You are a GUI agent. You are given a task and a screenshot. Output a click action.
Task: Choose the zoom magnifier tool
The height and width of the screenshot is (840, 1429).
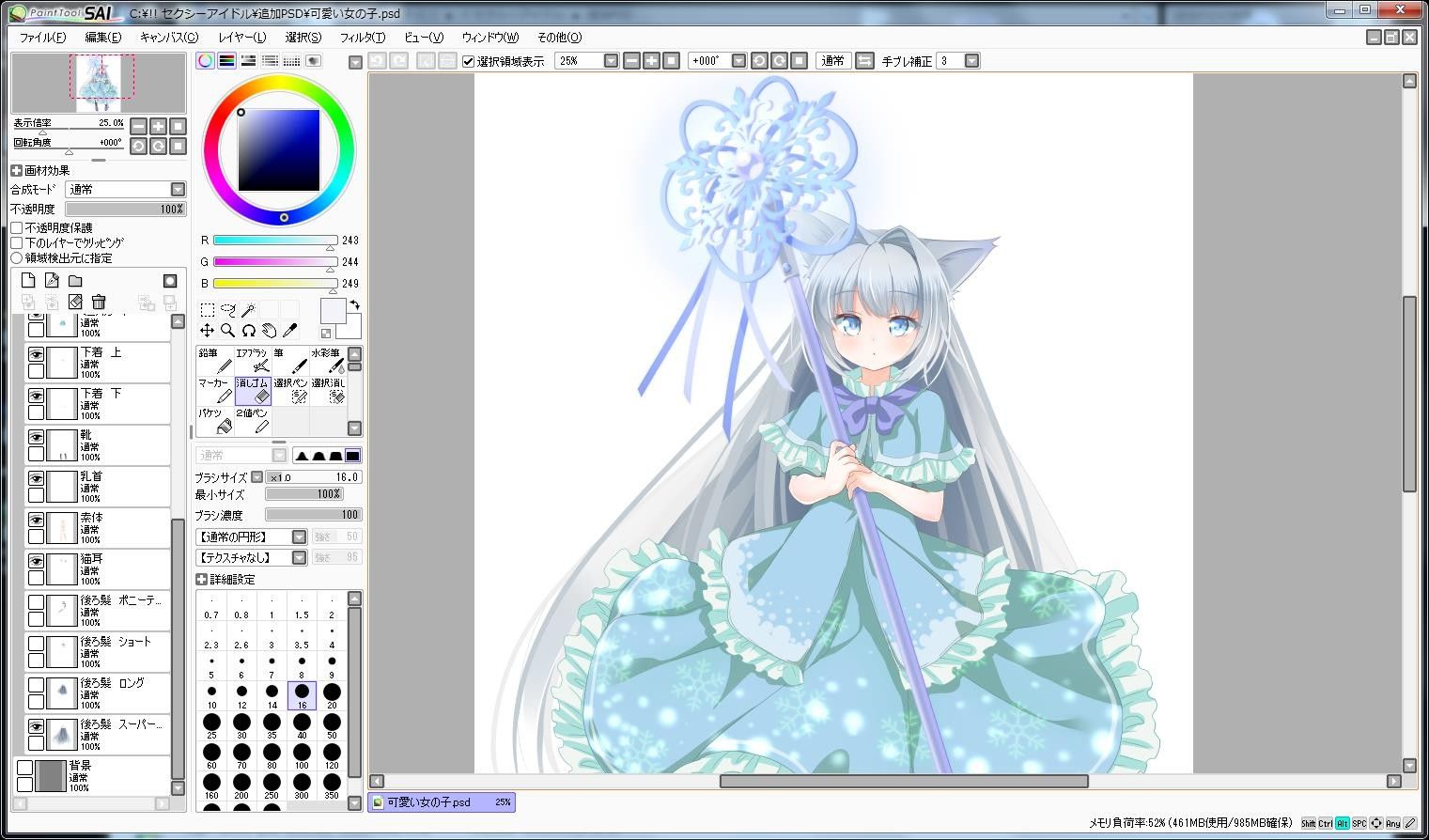point(227,330)
